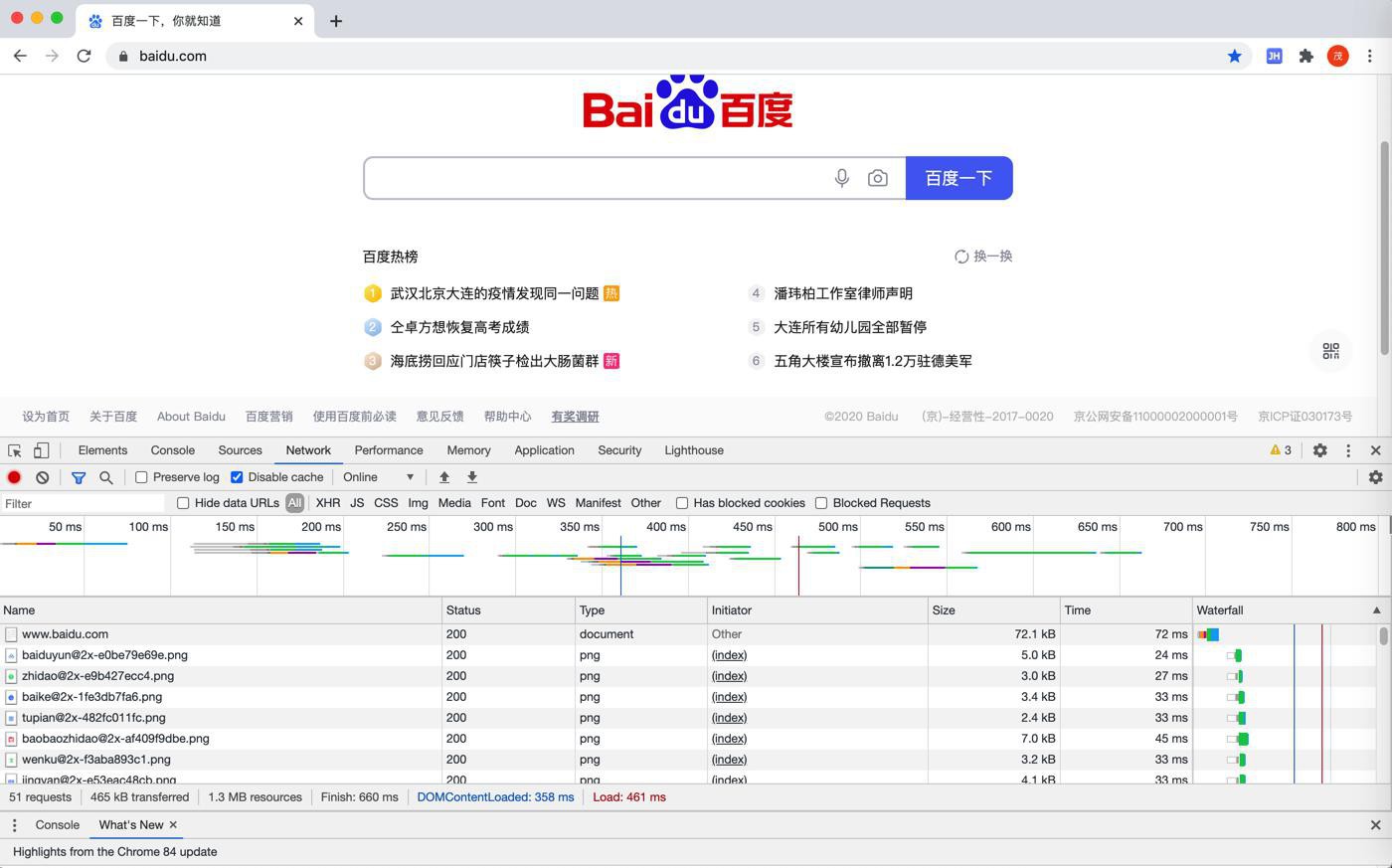1392x868 pixels.
Task: Open Network panel settings gear
Action: point(1375,477)
